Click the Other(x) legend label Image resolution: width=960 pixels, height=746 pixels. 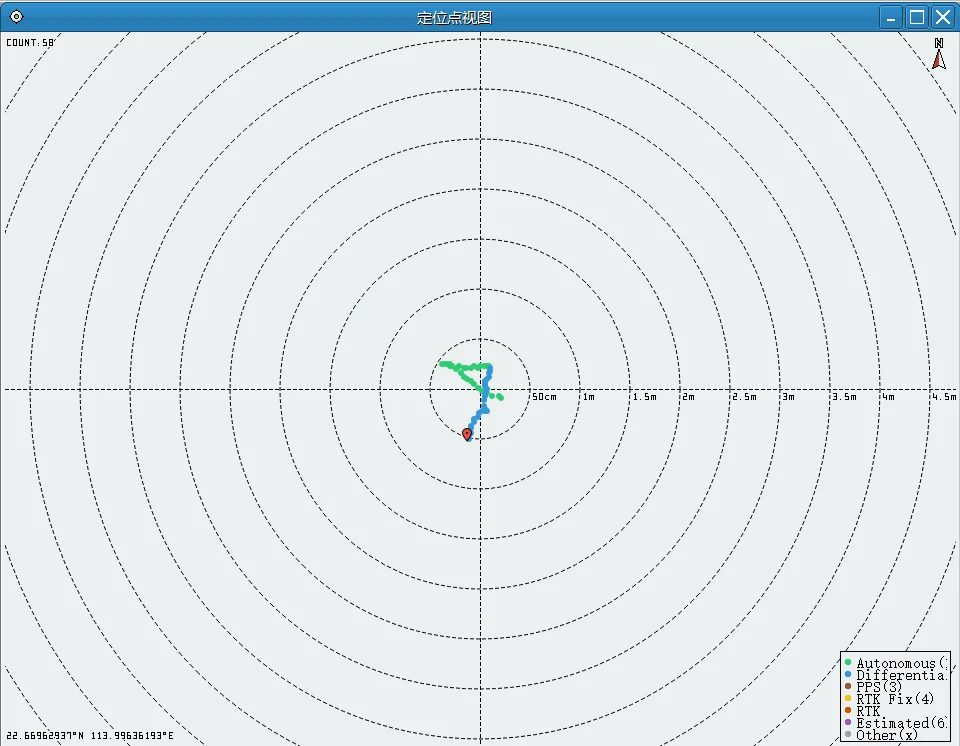point(887,736)
